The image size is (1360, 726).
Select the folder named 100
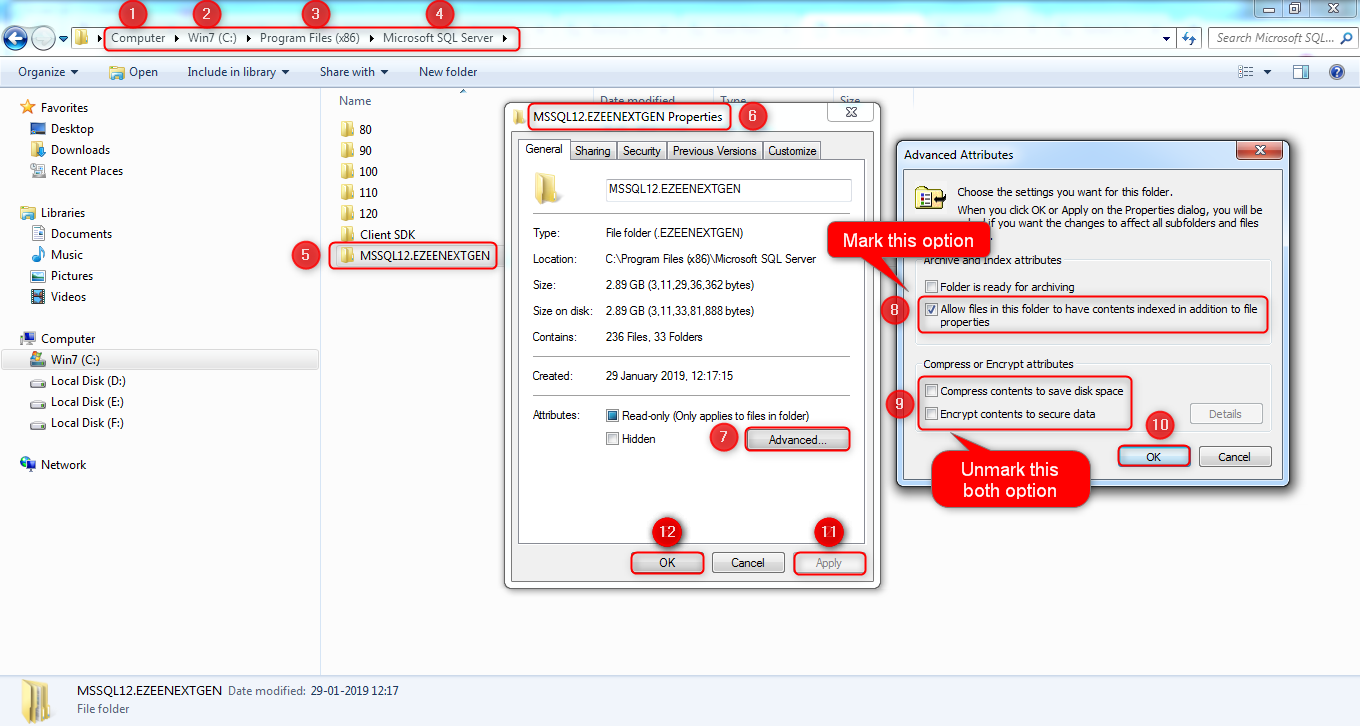point(368,171)
